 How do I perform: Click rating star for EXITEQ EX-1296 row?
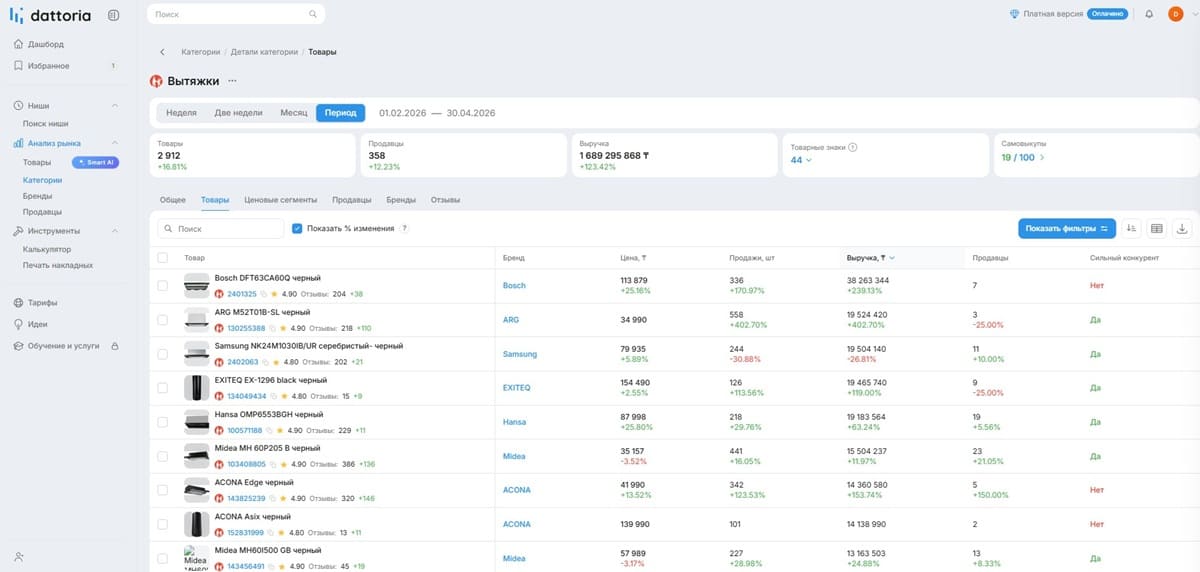[283, 396]
